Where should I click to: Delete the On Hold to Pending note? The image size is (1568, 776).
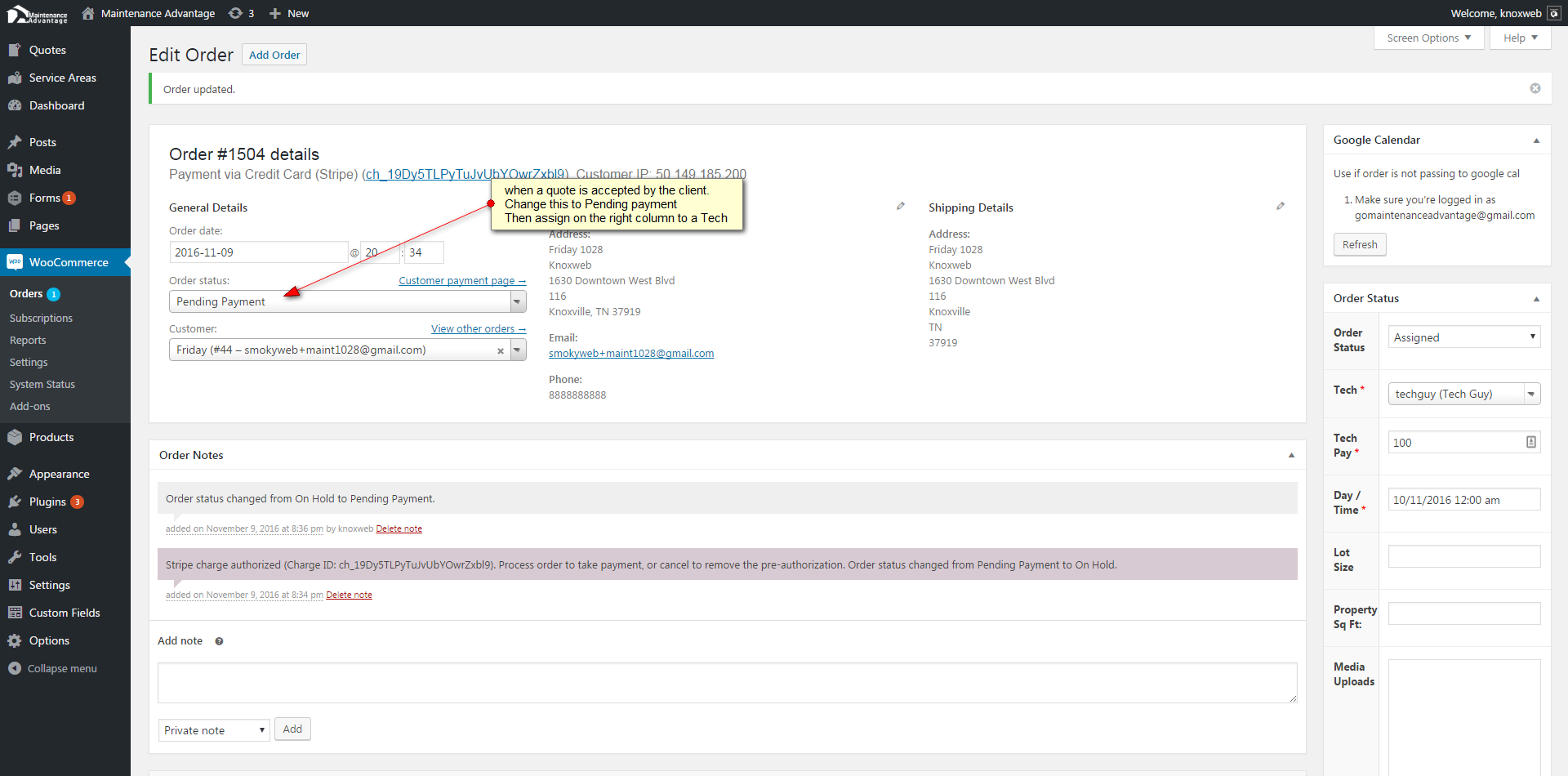tap(399, 529)
